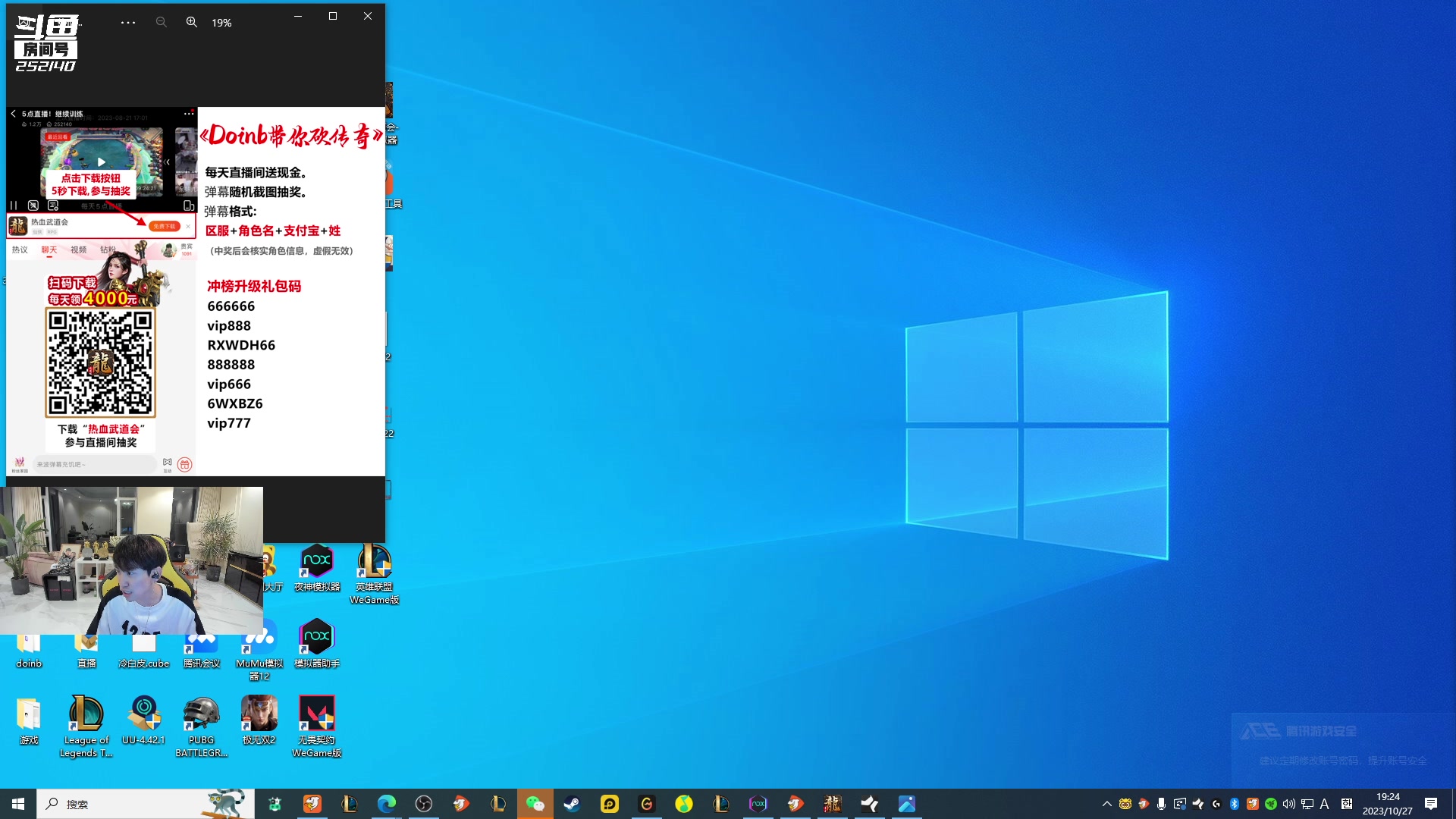Open QQ Music from the taskbar
This screenshot has width=1456, height=819.
pos(684,804)
